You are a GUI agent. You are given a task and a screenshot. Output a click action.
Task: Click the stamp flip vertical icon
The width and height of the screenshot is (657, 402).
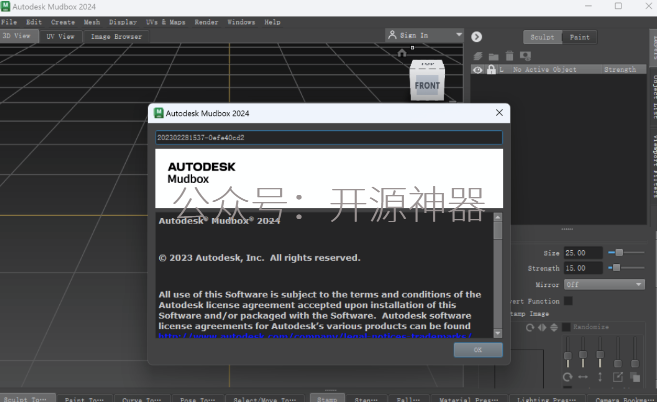[x=554, y=327]
